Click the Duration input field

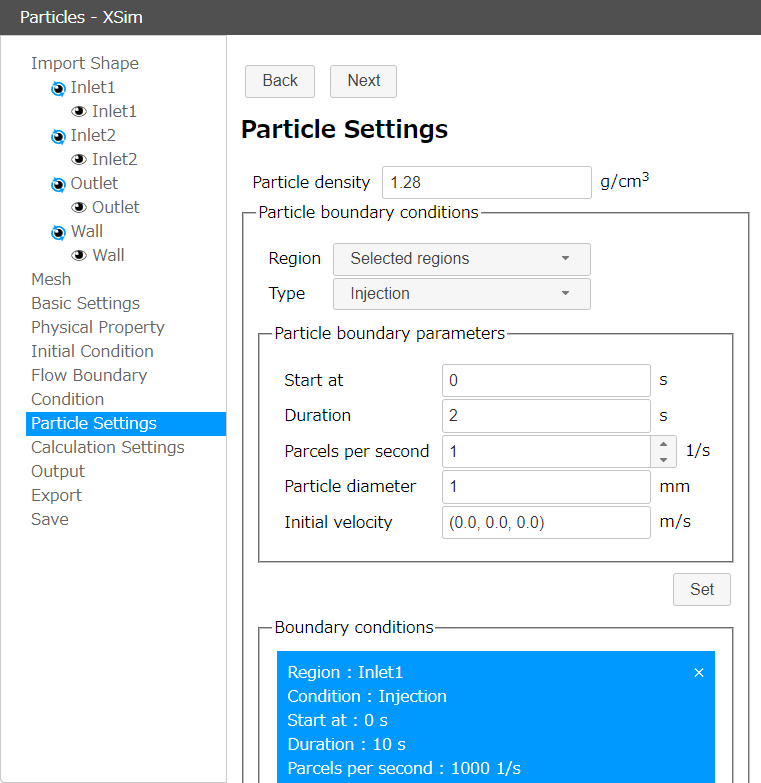(546, 415)
